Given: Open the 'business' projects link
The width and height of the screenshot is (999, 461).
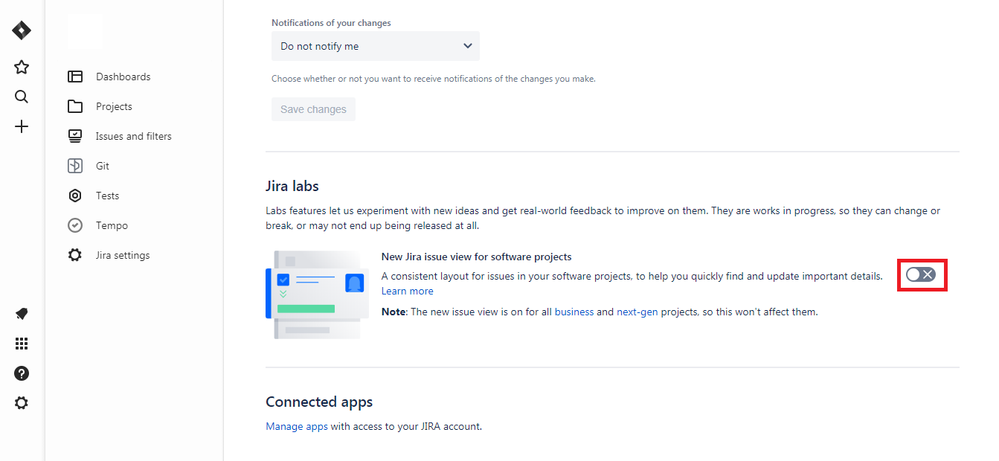Looking at the screenshot, I should [574, 312].
